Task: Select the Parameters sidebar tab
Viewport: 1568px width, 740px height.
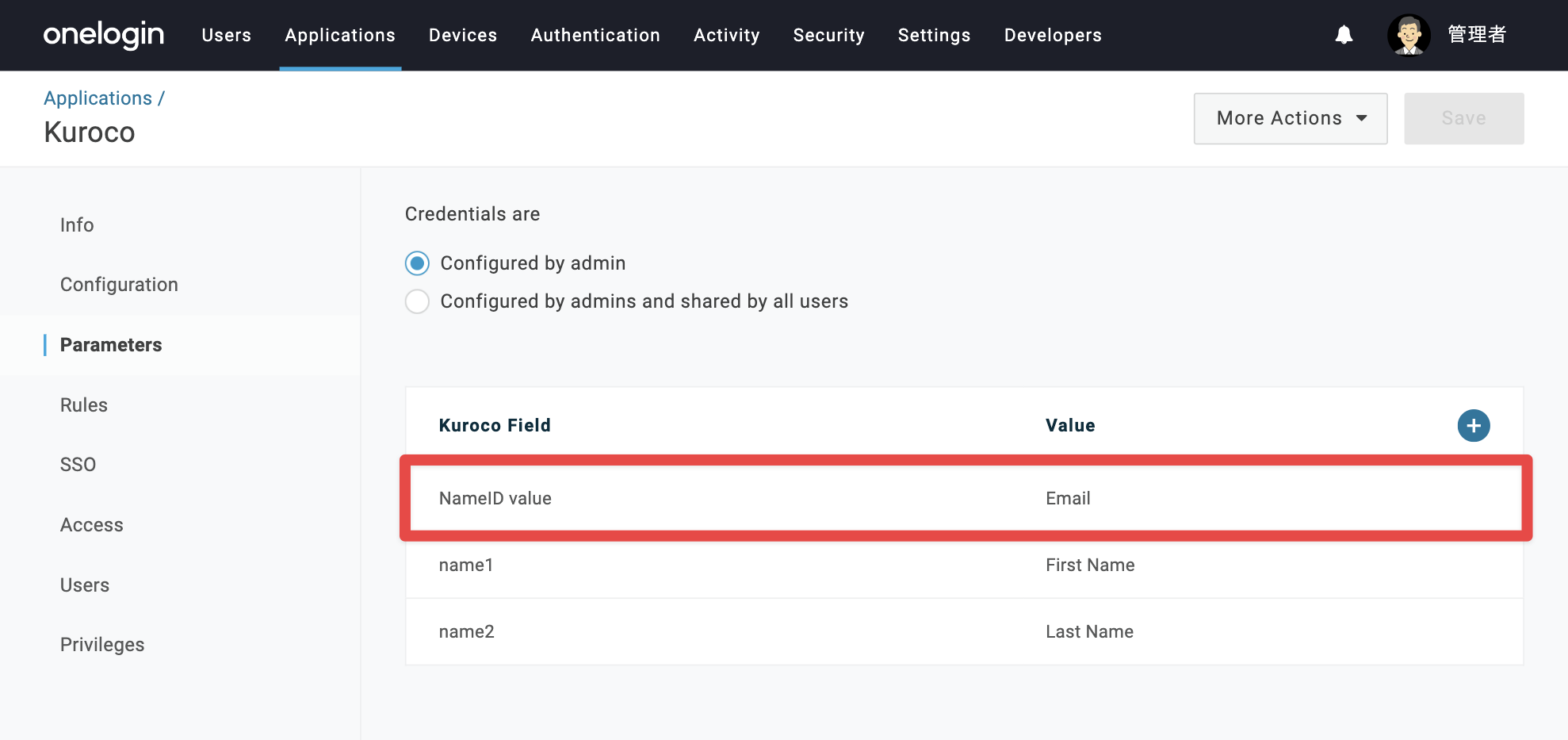Action: coord(111,345)
